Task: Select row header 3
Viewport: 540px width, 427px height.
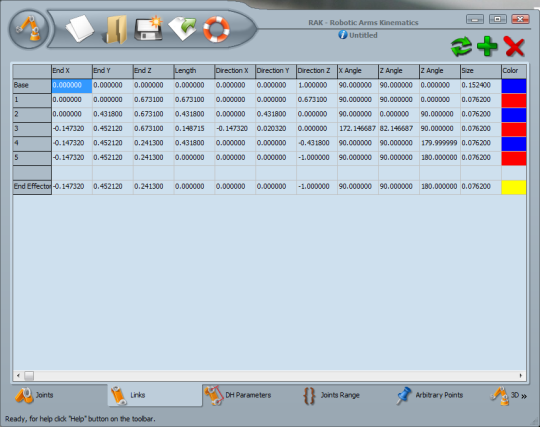Action: click(32, 129)
